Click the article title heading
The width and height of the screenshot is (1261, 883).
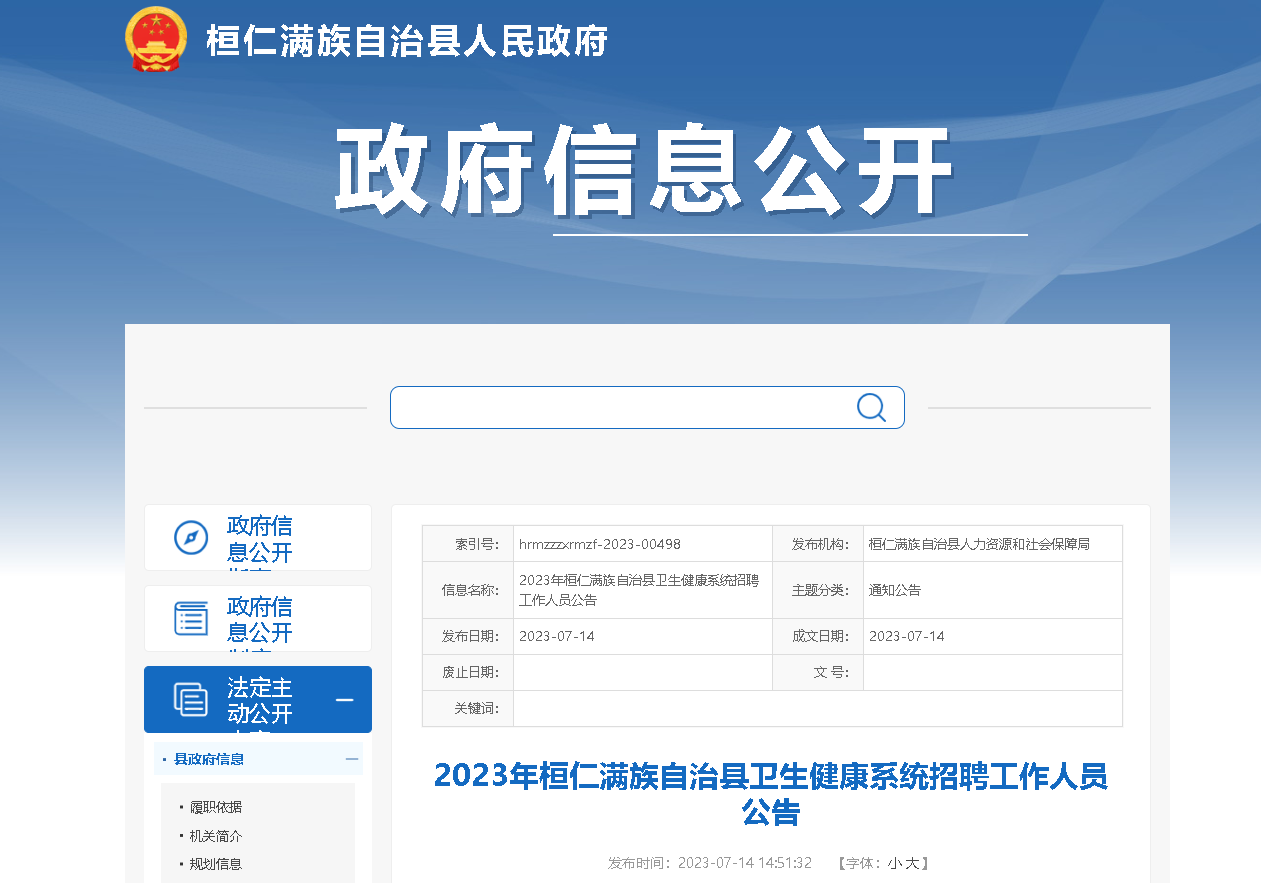[x=771, y=793]
